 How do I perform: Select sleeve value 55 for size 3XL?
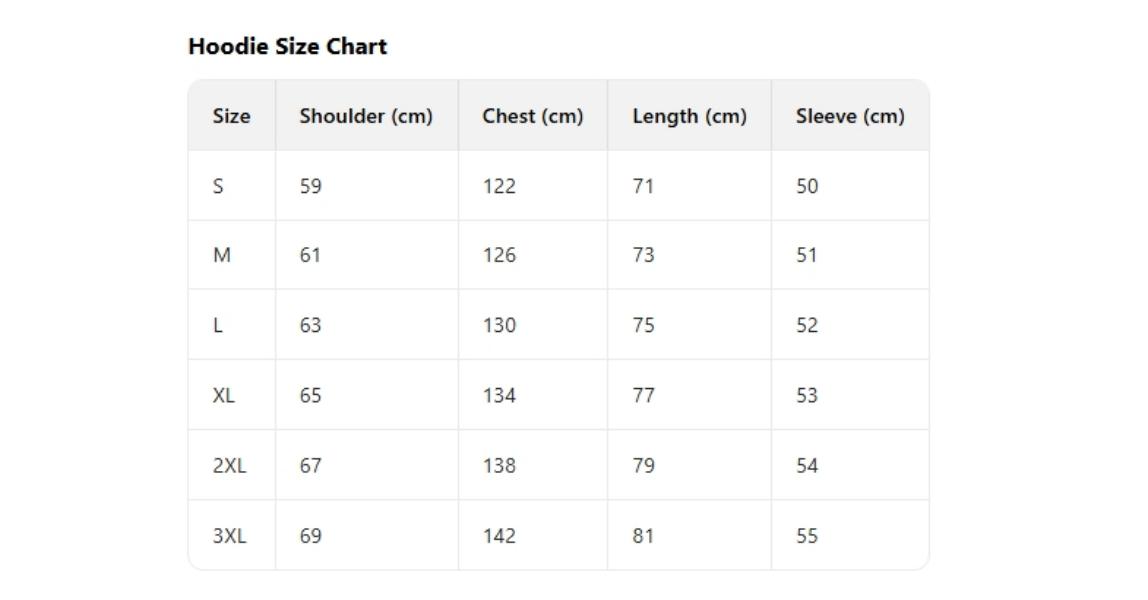pyautogui.click(x=807, y=535)
